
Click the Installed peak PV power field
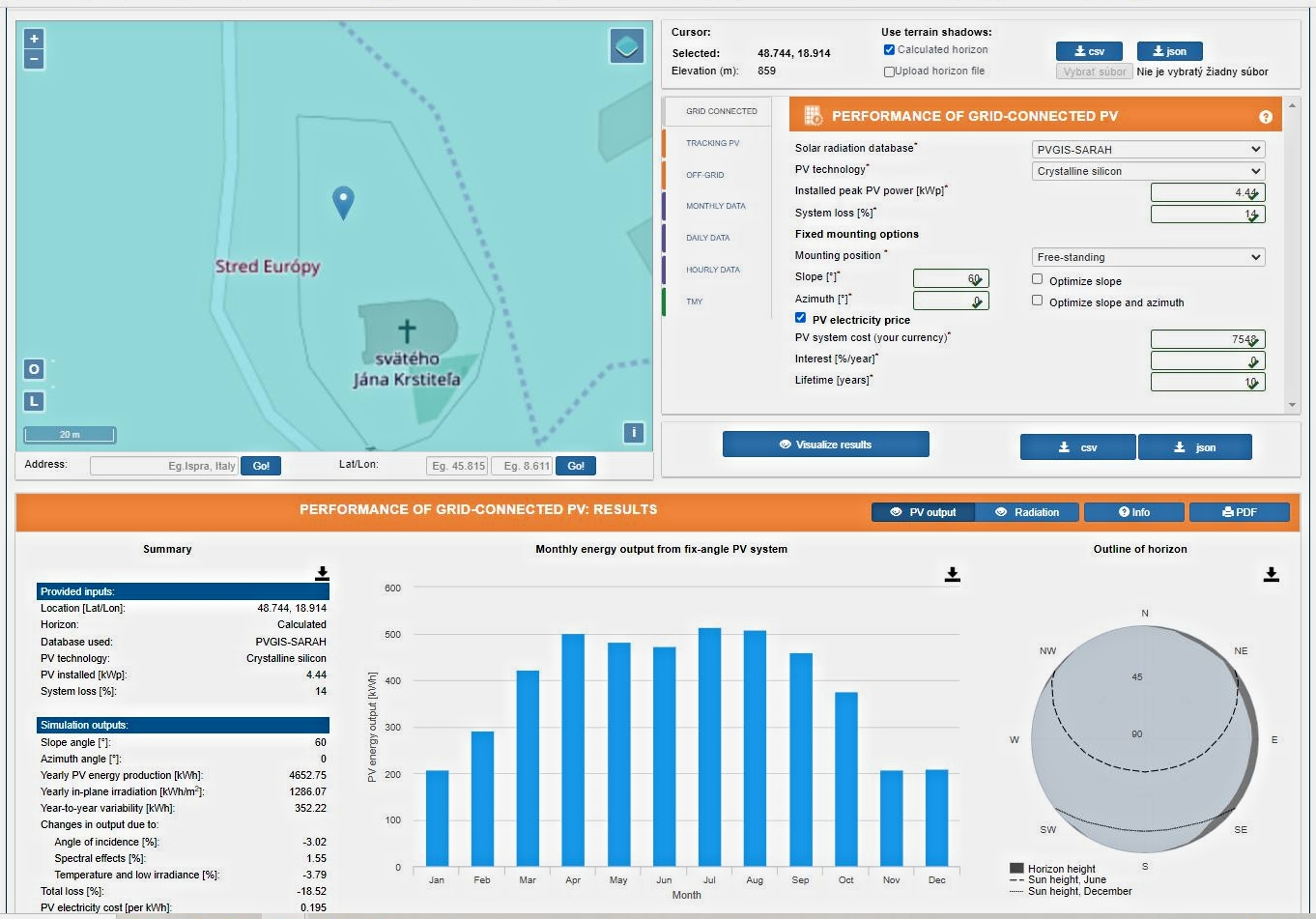click(1208, 192)
